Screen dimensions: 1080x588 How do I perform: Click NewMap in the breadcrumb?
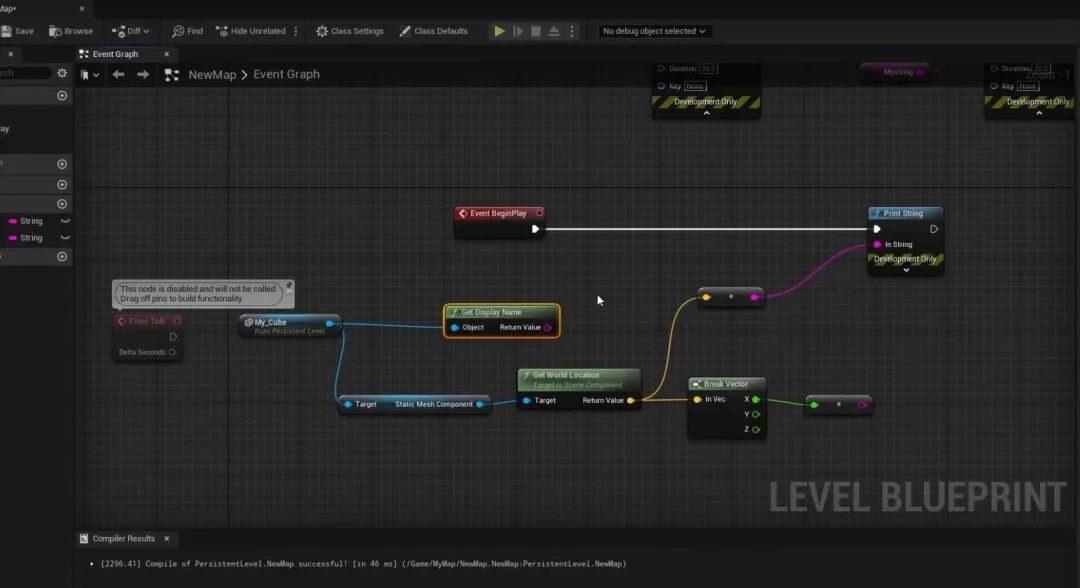[212, 74]
